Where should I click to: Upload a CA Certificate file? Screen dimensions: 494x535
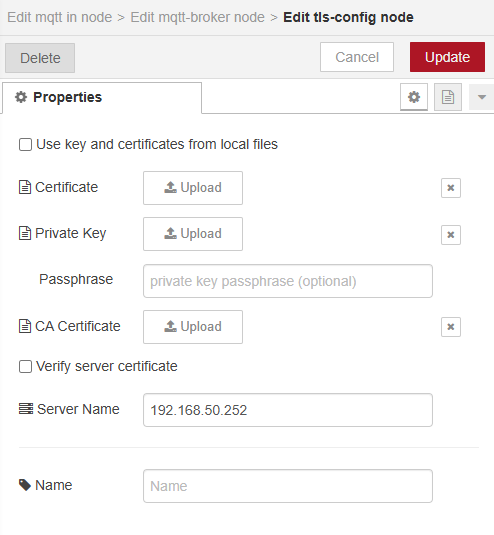click(193, 327)
